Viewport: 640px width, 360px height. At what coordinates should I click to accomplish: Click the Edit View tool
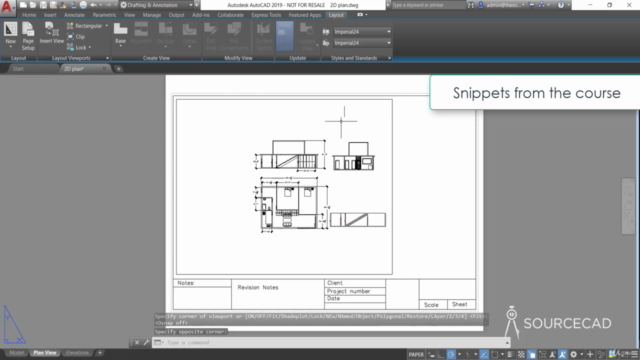[x=211, y=36]
